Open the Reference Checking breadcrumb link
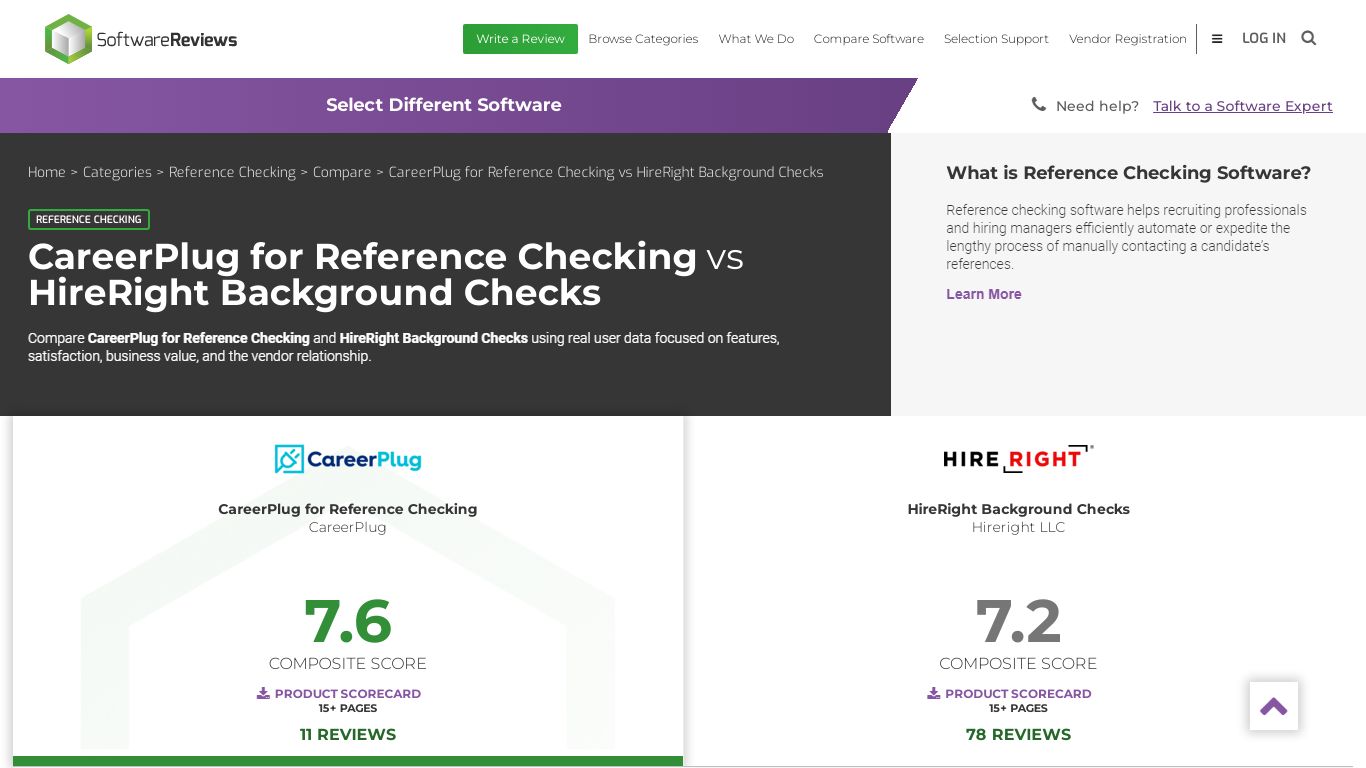The width and height of the screenshot is (1366, 768). pos(232,172)
